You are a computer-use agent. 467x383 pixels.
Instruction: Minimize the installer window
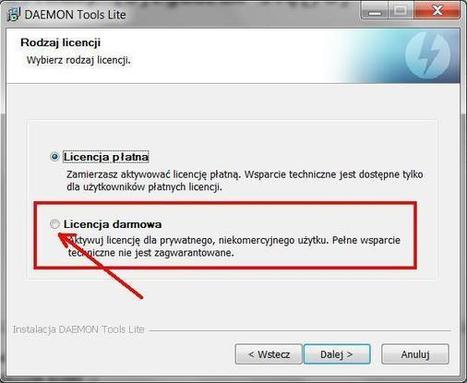click(x=375, y=12)
